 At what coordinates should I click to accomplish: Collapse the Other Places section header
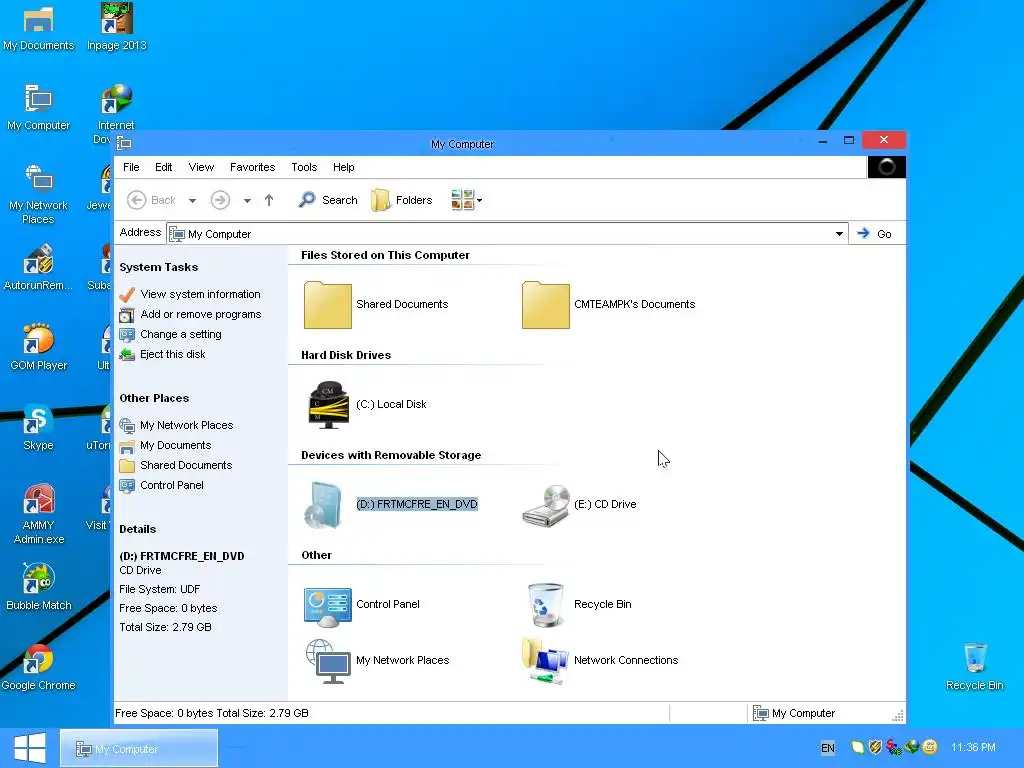click(x=154, y=398)
